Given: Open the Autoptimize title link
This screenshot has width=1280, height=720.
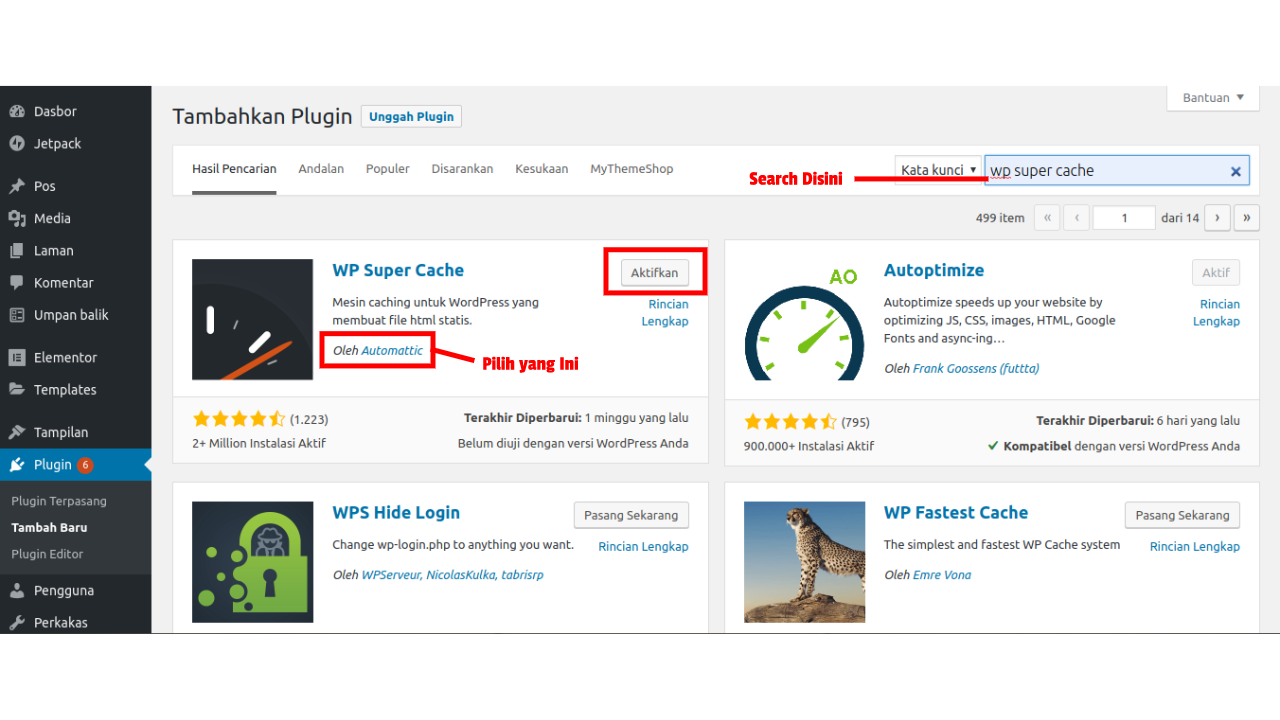Looking at the screenshot, I should (934, 270).
